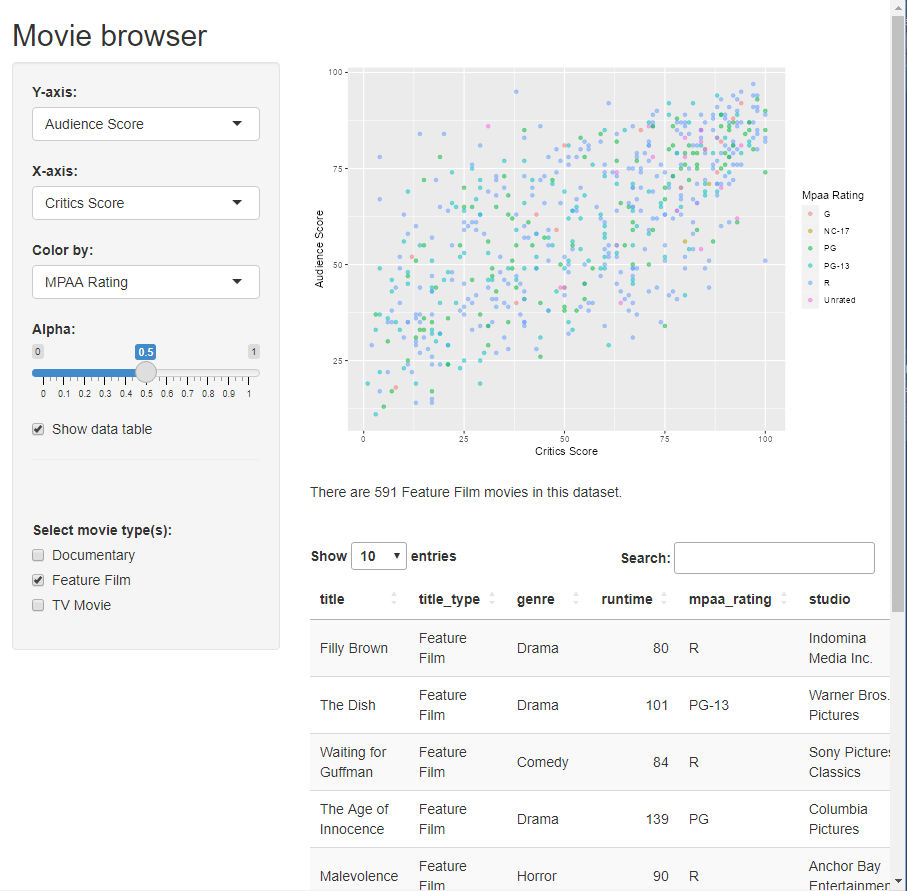Sort table by genre column arrows

(x=576, y=599)
